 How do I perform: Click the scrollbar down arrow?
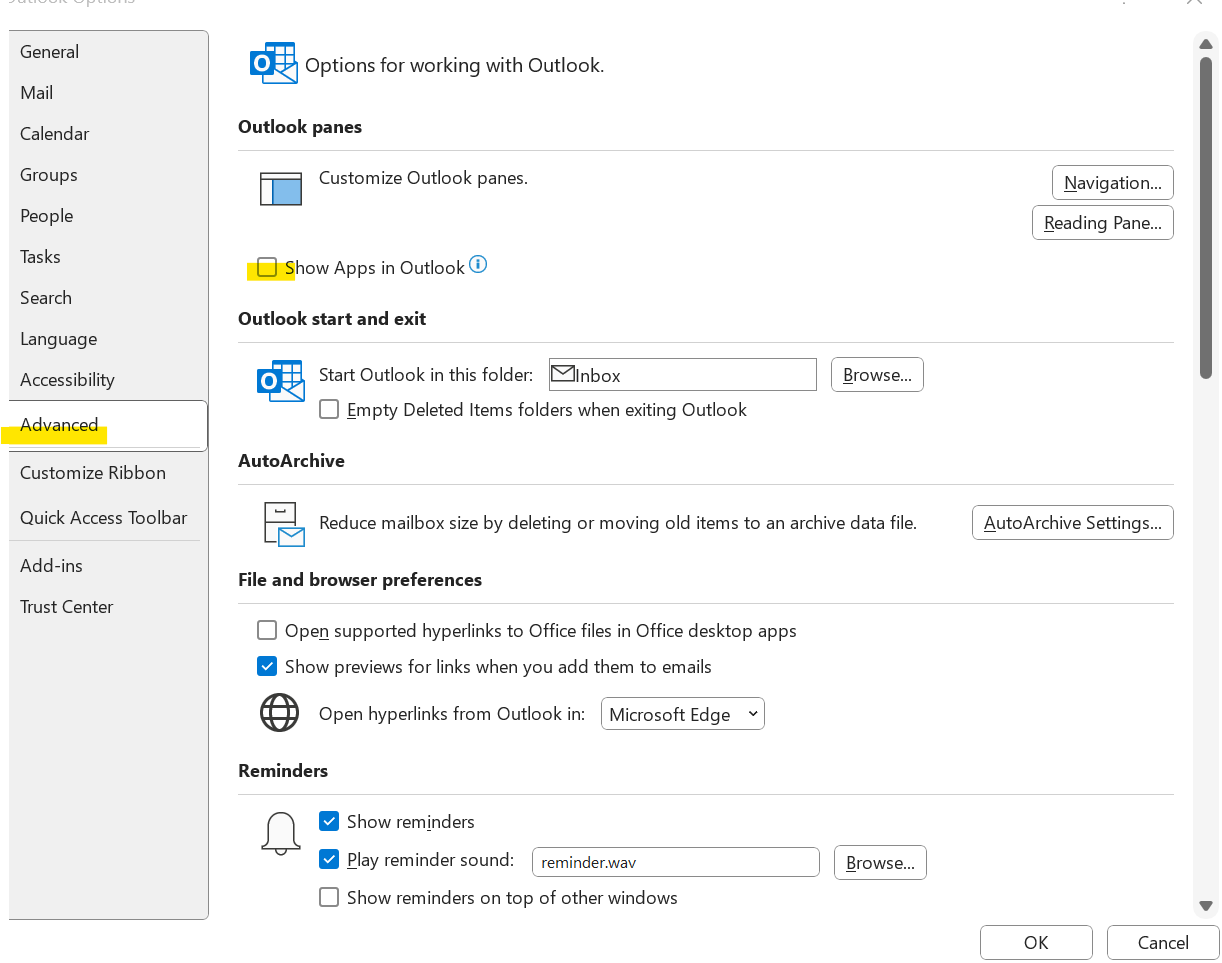click(x=1206, y=906)
